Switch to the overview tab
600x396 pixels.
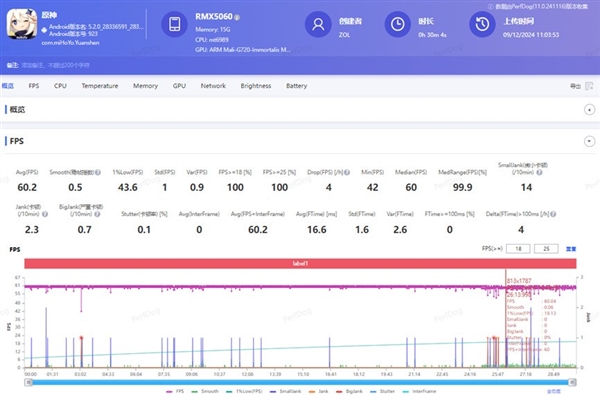coord(8,86)
